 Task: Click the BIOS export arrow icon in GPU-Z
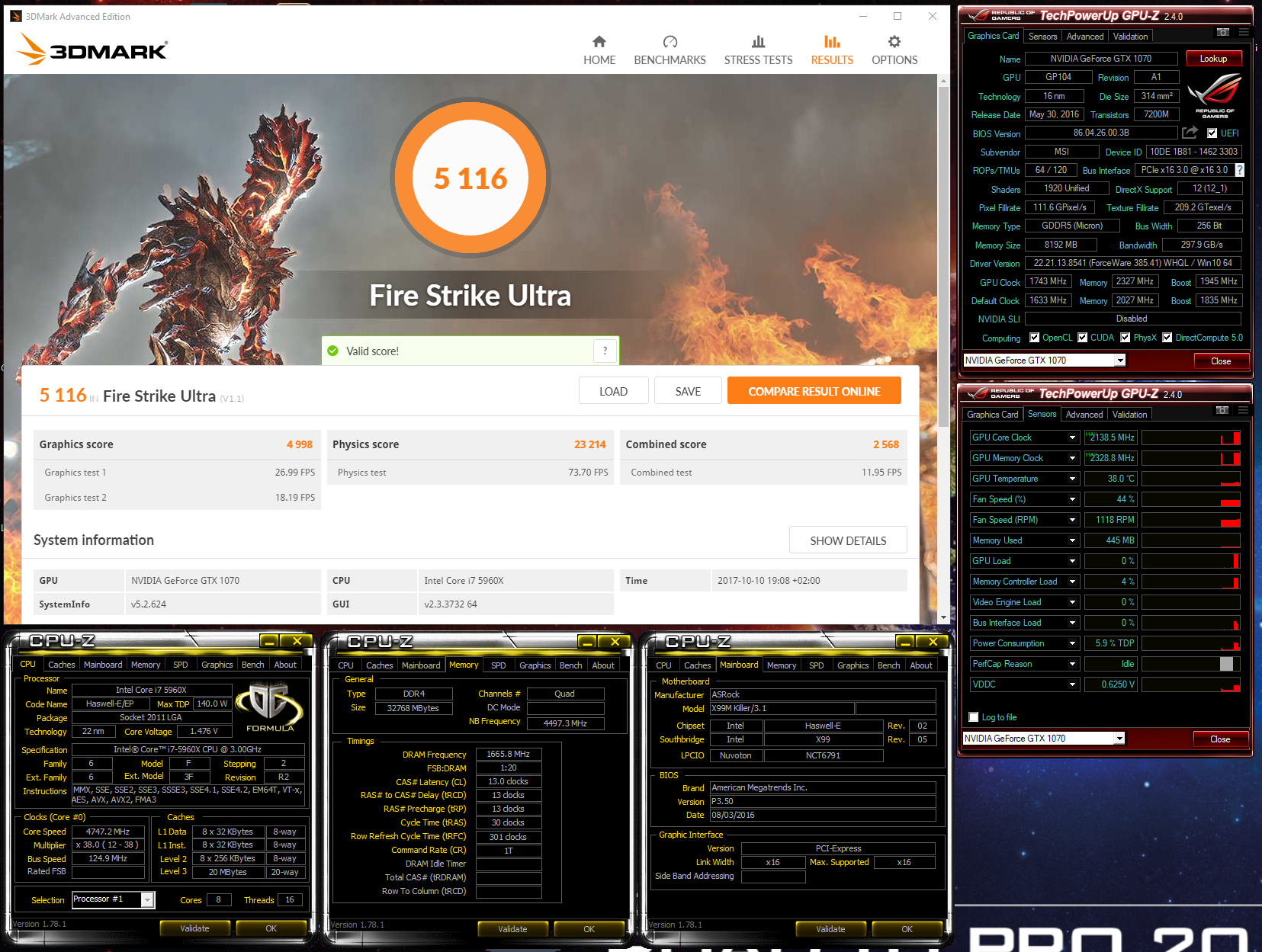1190,133
